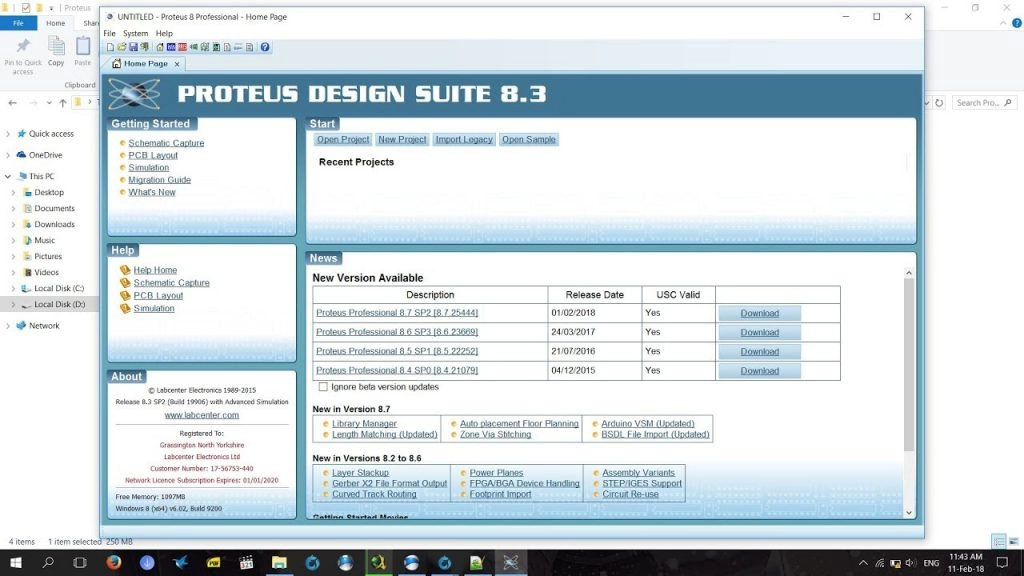Click File Explorer's blue File tab
This screenshot has width=1024, height=576.
(x=18, y=23)
